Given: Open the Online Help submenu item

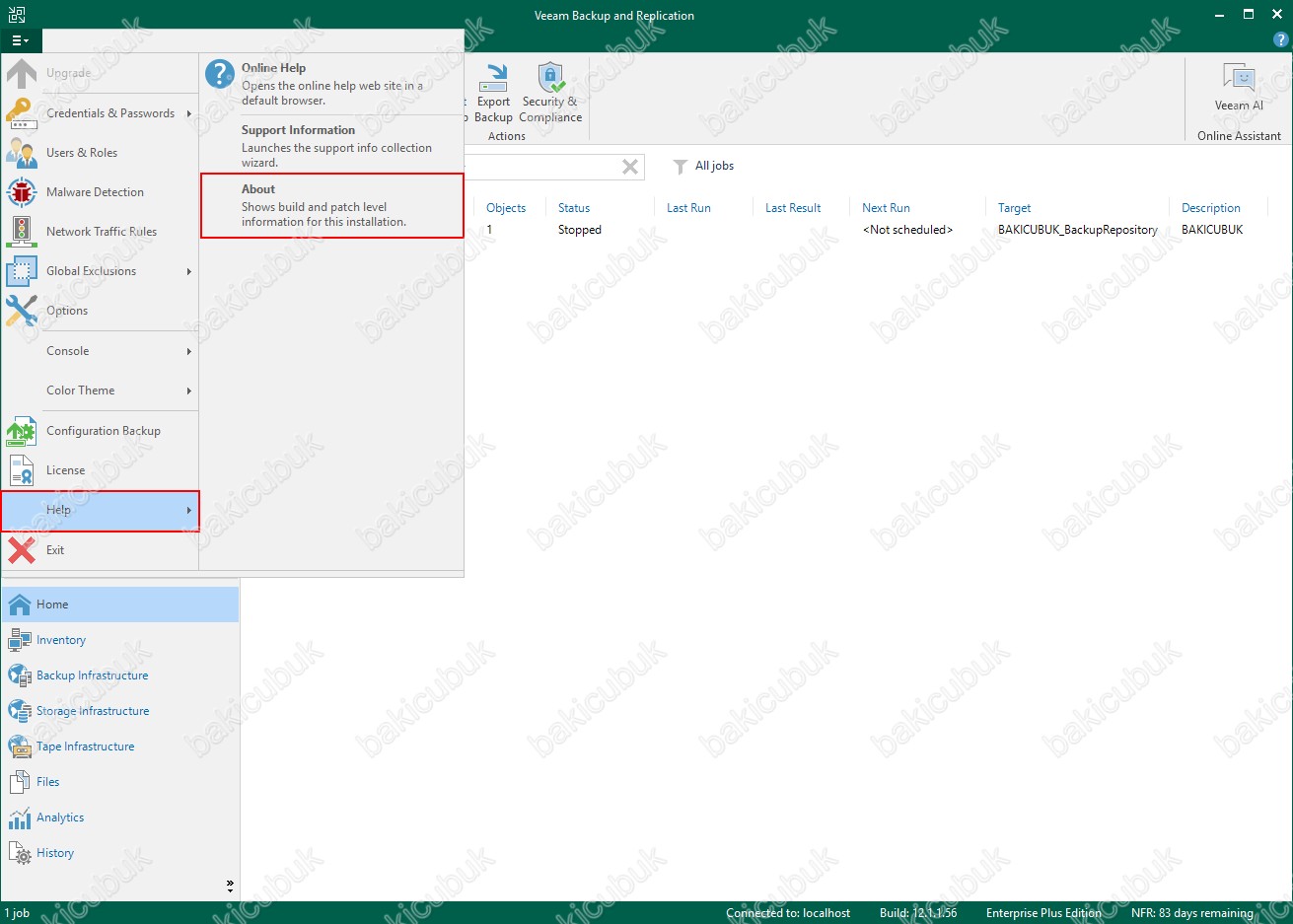Looking at the screenshot, I should pyautogui.click(x=332, y=84).
